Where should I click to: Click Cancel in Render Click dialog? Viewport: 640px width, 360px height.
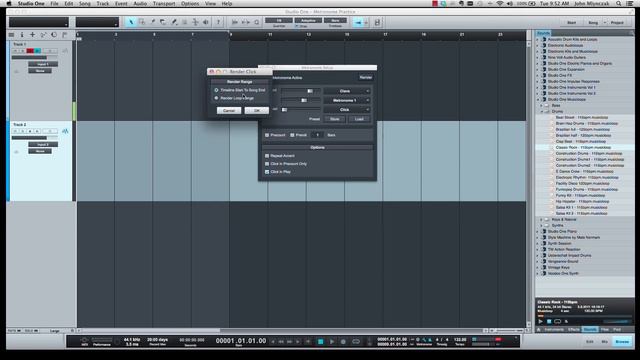click(229, 111)
